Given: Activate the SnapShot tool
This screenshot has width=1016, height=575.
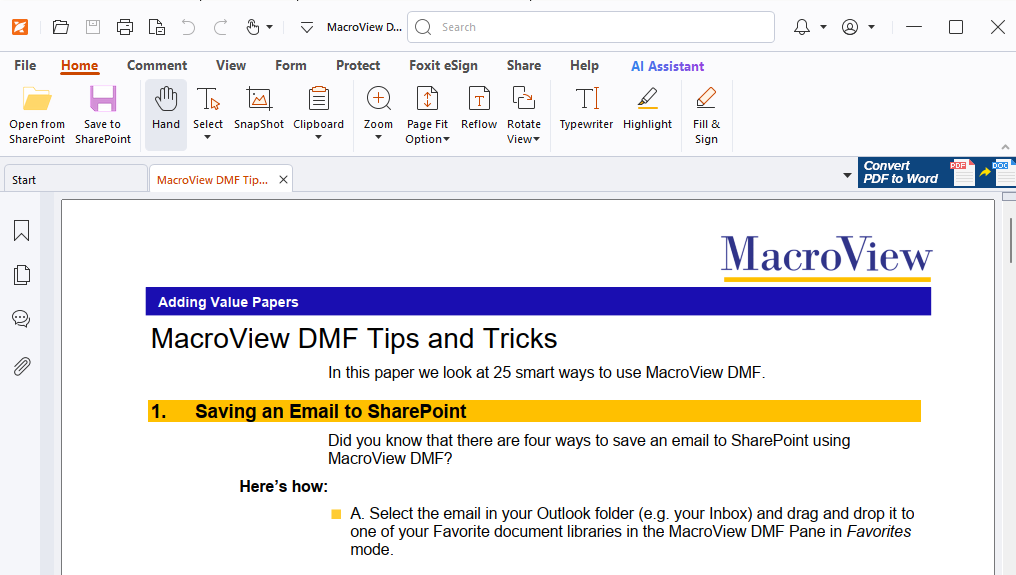Looking at the screenshot, I should [259, 109].
